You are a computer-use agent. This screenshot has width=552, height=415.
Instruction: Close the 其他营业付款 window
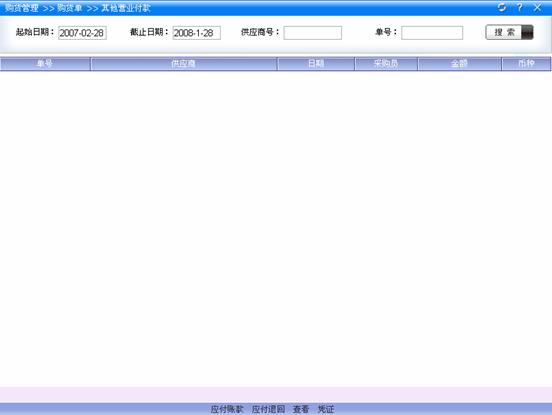537,7
